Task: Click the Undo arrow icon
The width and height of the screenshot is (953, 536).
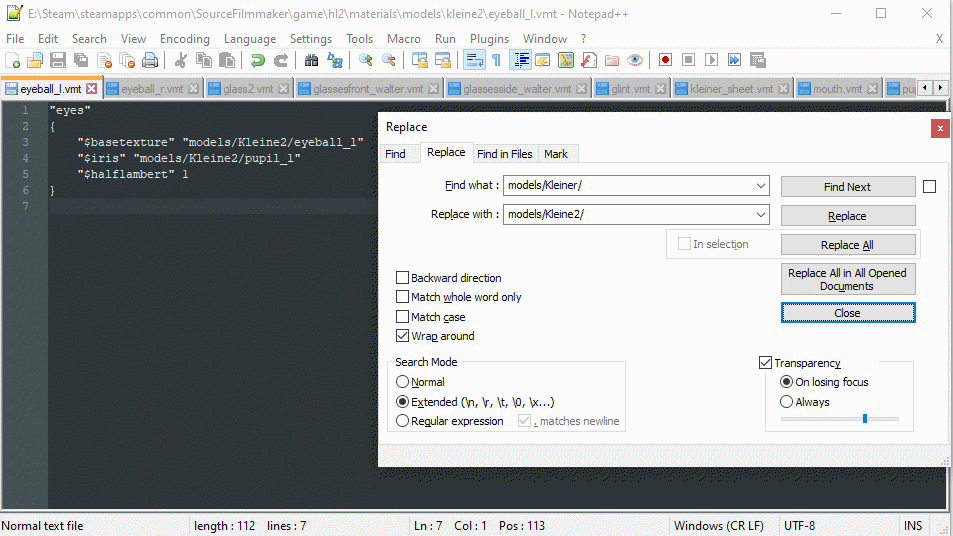Action: click(x=257, y=61)
